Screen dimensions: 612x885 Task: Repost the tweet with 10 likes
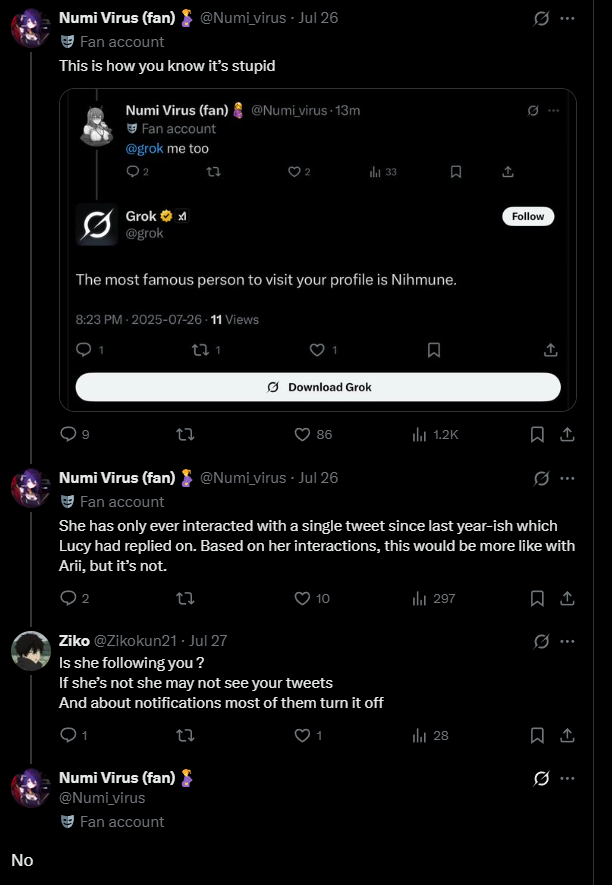tap(184, 599)
